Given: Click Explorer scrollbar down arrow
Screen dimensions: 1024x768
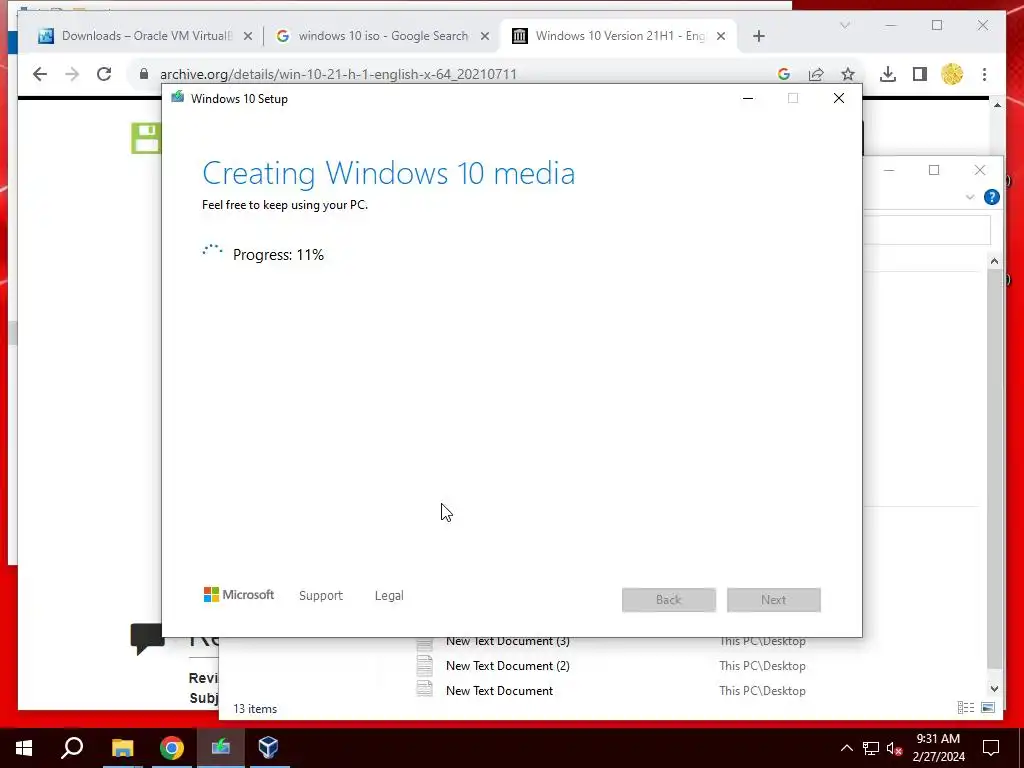Looking at the screenshot, I should 994,688.
